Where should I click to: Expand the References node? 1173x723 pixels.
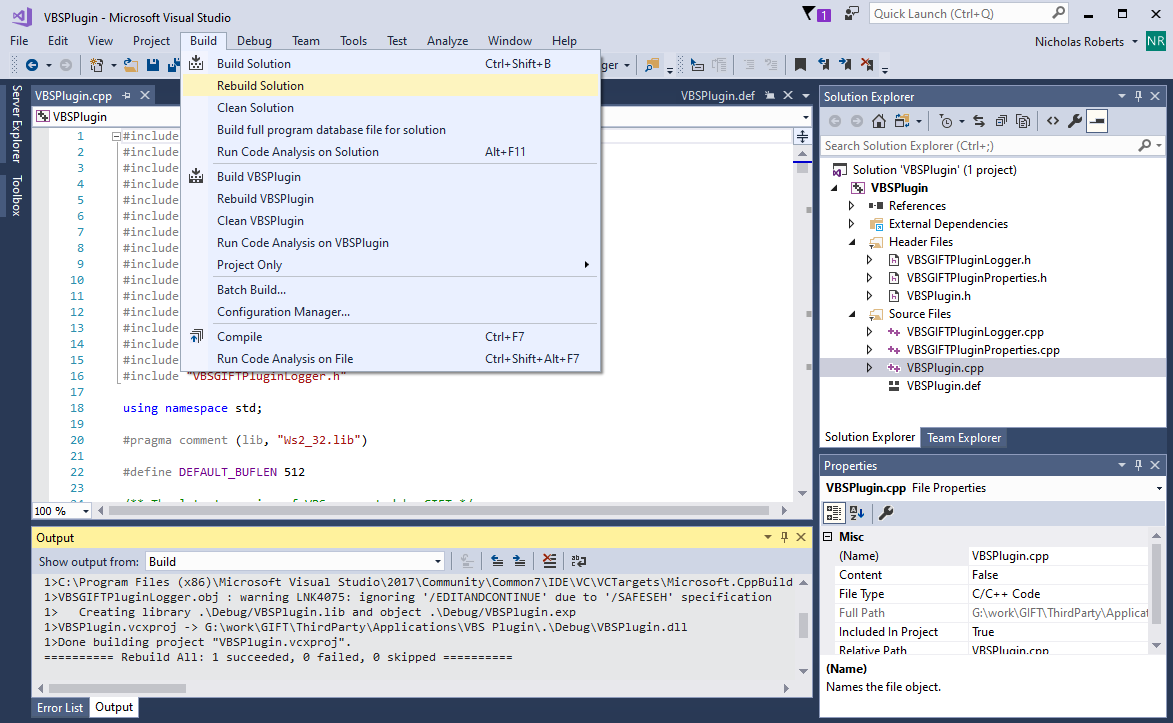(x=851, y=206)
